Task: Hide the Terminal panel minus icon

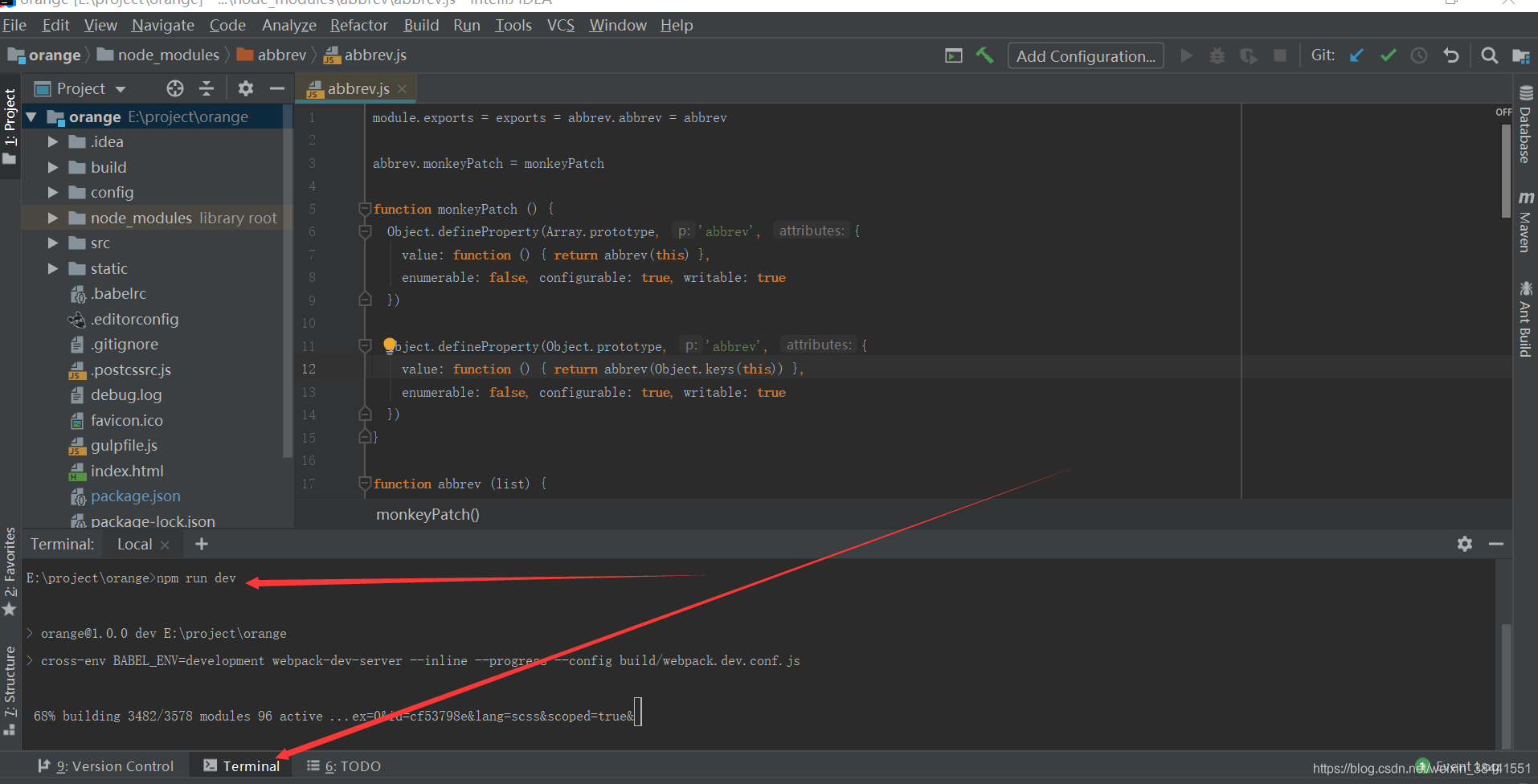Action: (x=1496, y=544)
